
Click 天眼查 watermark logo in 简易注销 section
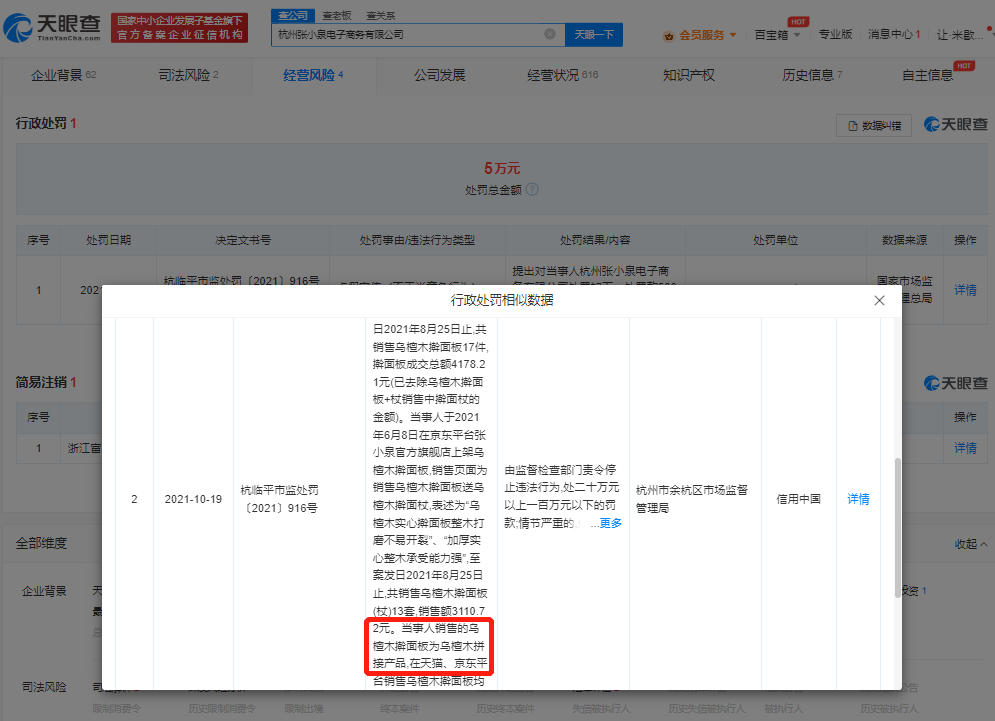[954, 383]
